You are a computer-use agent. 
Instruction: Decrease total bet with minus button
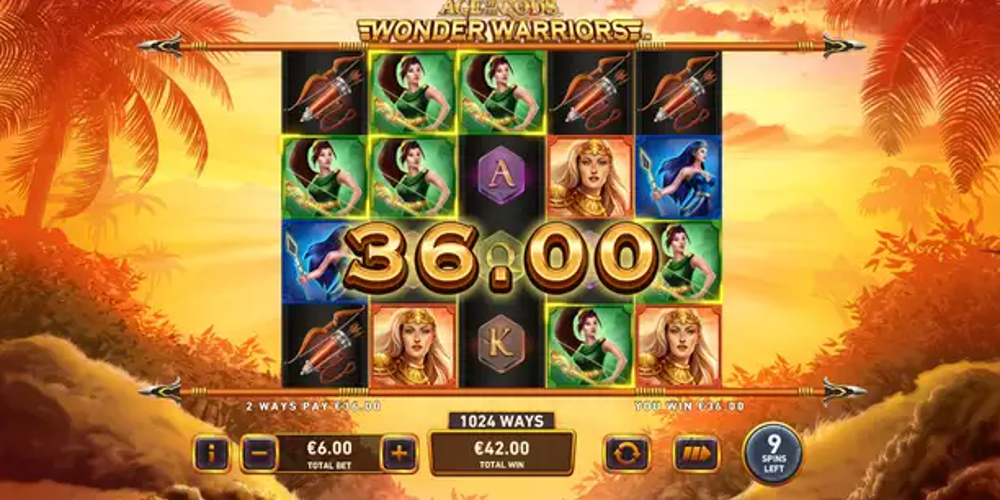[259, 453]
